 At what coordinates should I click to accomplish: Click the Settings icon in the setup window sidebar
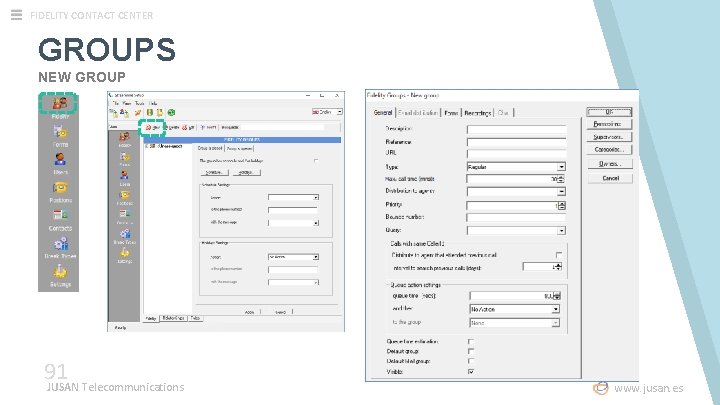pyautogui.click(x=124, y=253)
